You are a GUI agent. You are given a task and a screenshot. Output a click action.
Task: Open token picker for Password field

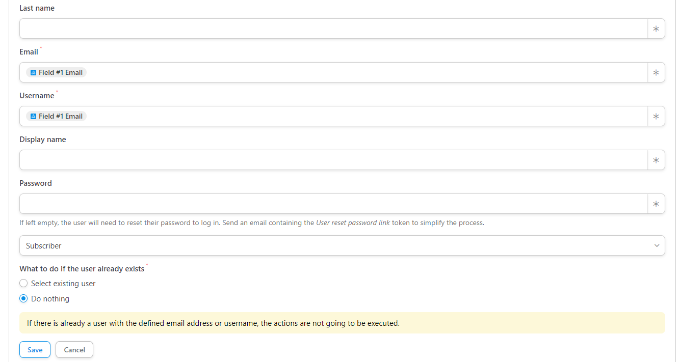pyautogui.click(x=656, y=204)
